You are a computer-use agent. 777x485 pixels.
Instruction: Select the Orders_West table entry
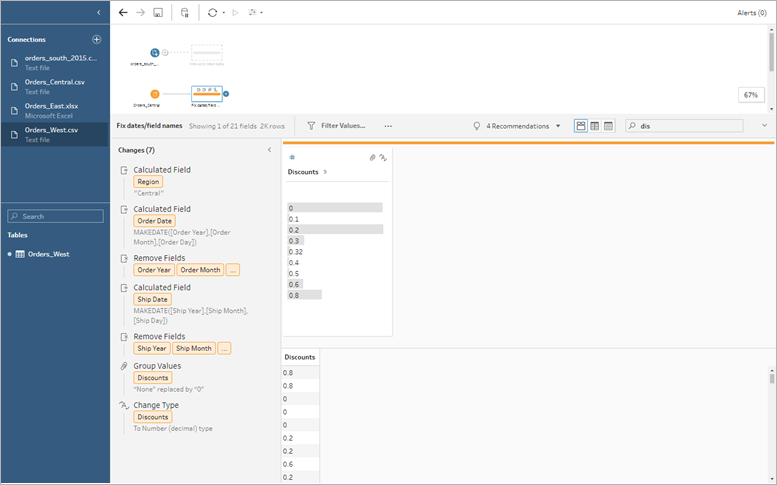tap(49, 254)
